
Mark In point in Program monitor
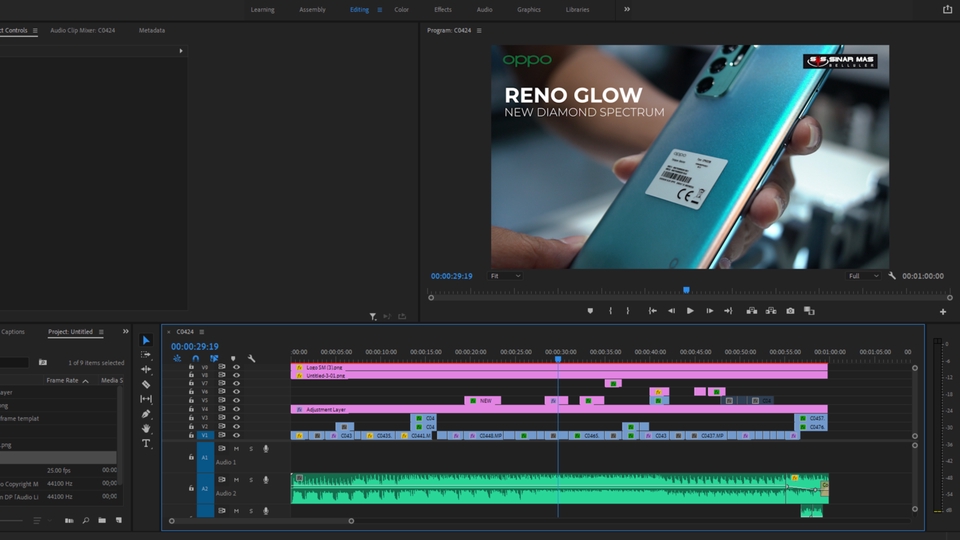(610, 311)
